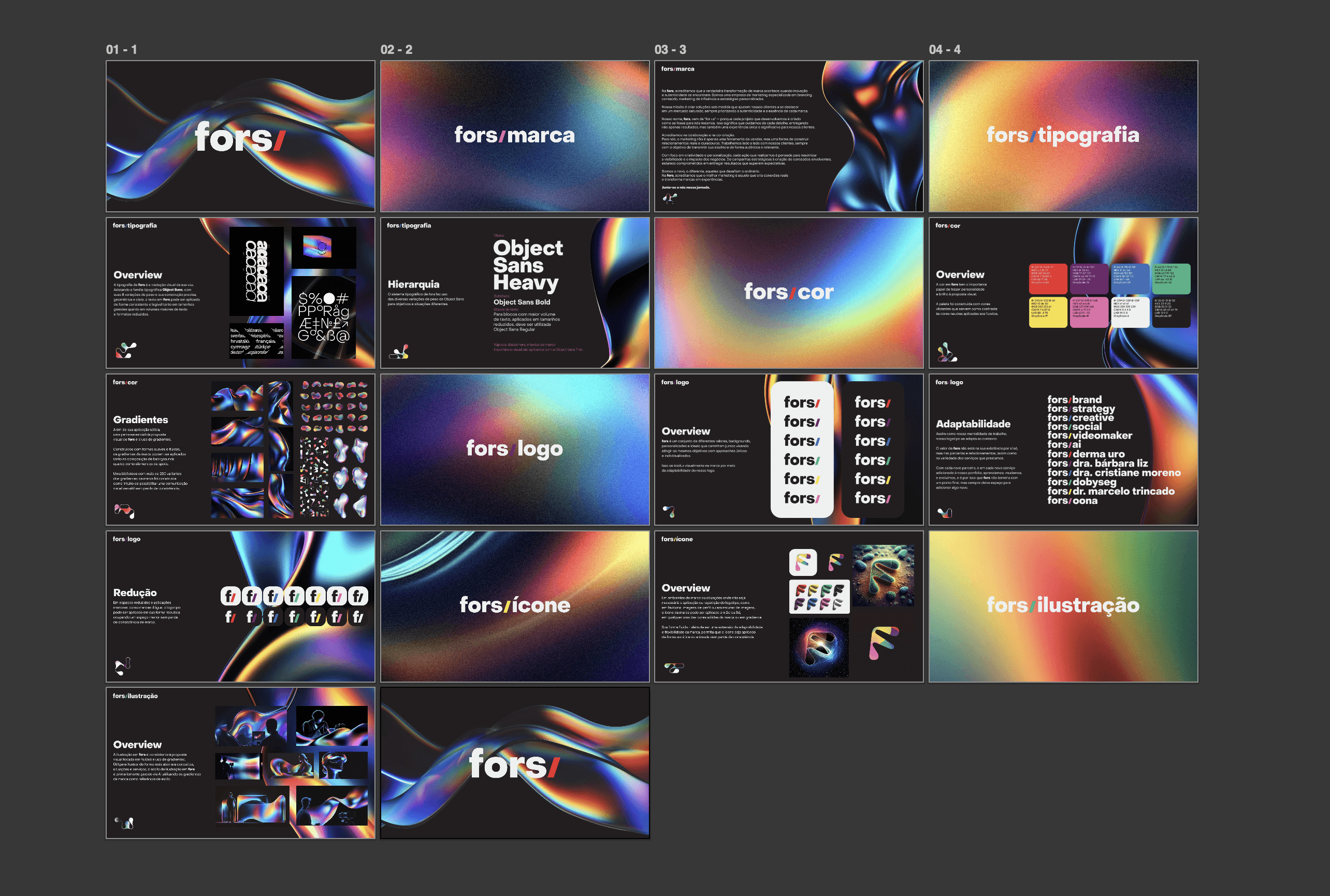Image resolution: width=1330 pixels, height=896 pixels.
Task: Click the gold 3D F icon on textured background
Action: pyautogui.click(x=883, y=575)
